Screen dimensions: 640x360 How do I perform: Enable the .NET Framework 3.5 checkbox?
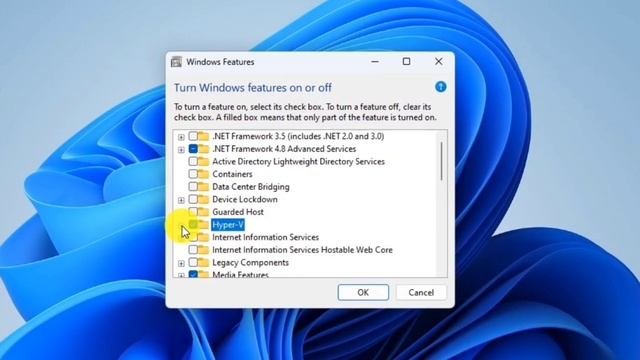(193, 136)
